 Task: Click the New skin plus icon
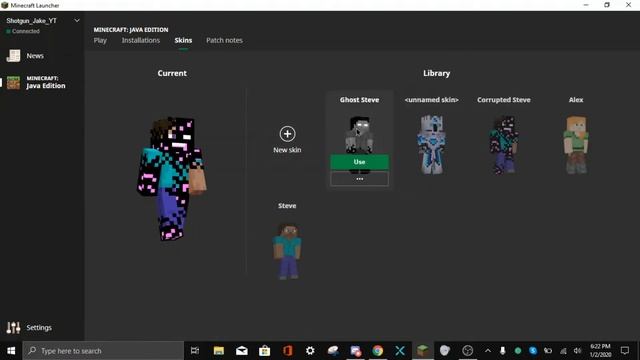[x=287, y=134]
